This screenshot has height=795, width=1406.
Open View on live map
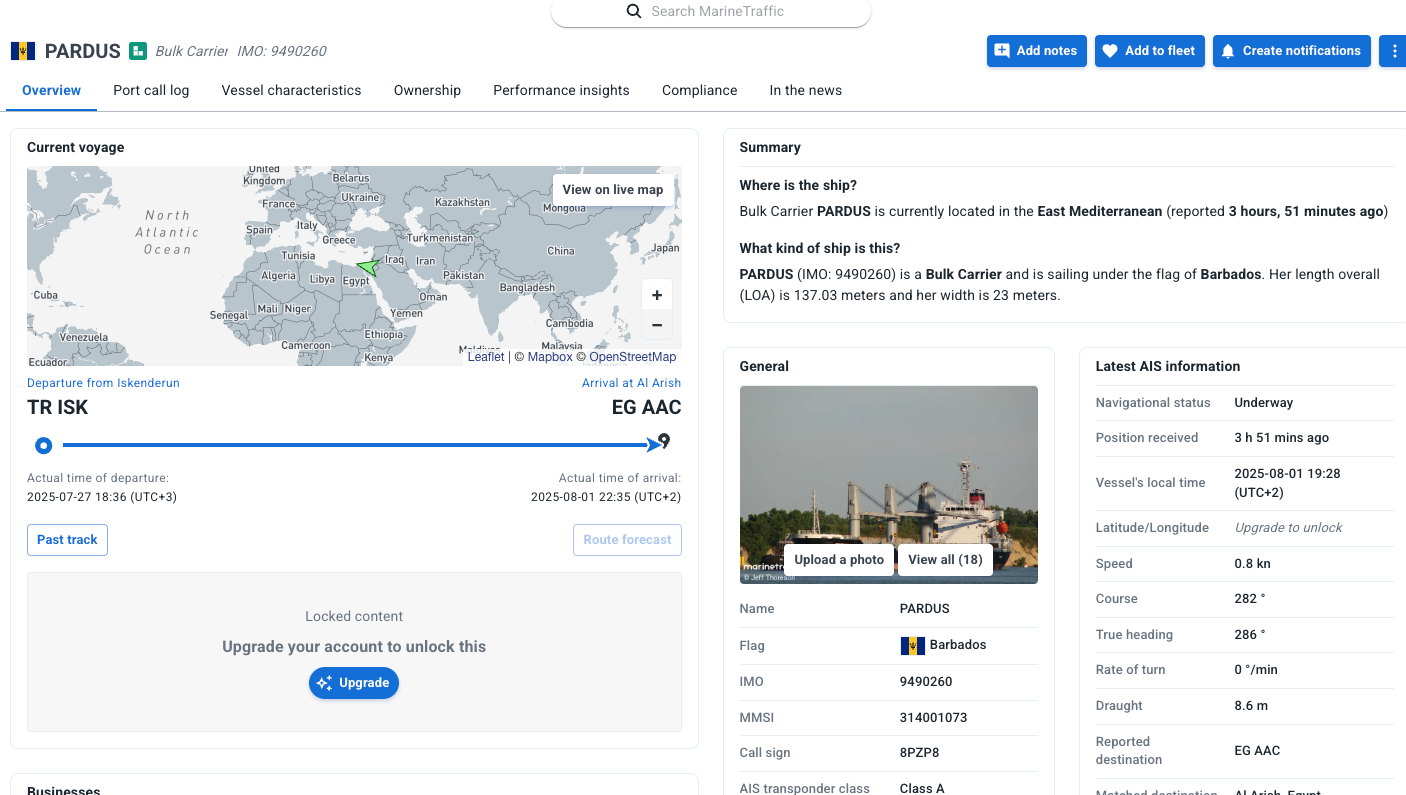(x=612, y=189)
